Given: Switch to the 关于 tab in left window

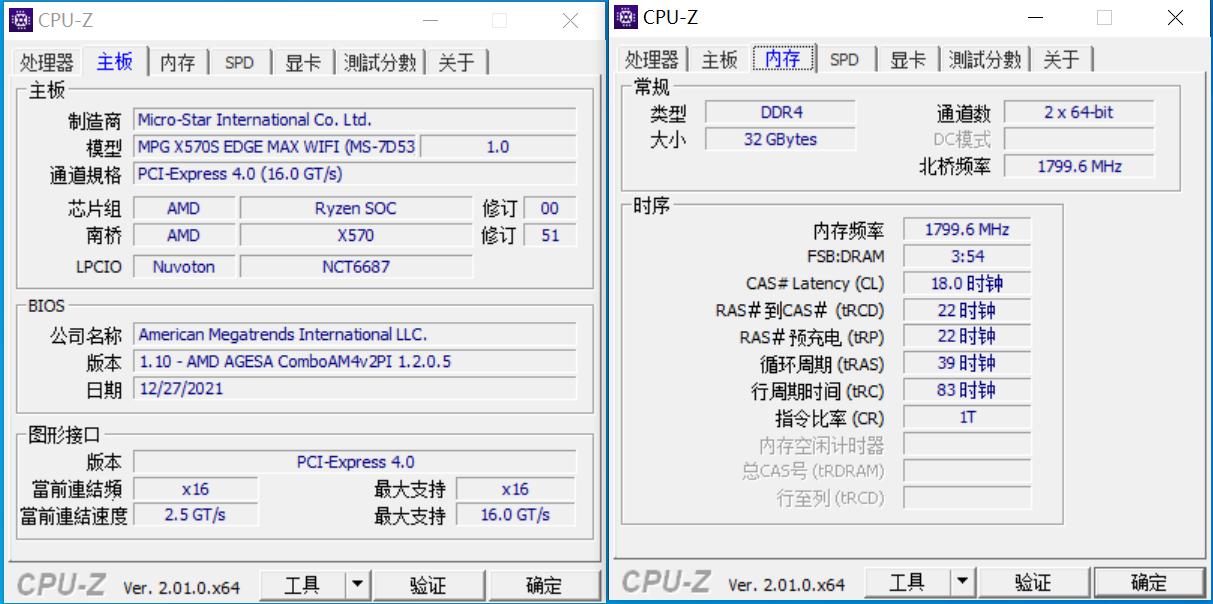Looking at the screenshot, I should click(457, 62).
